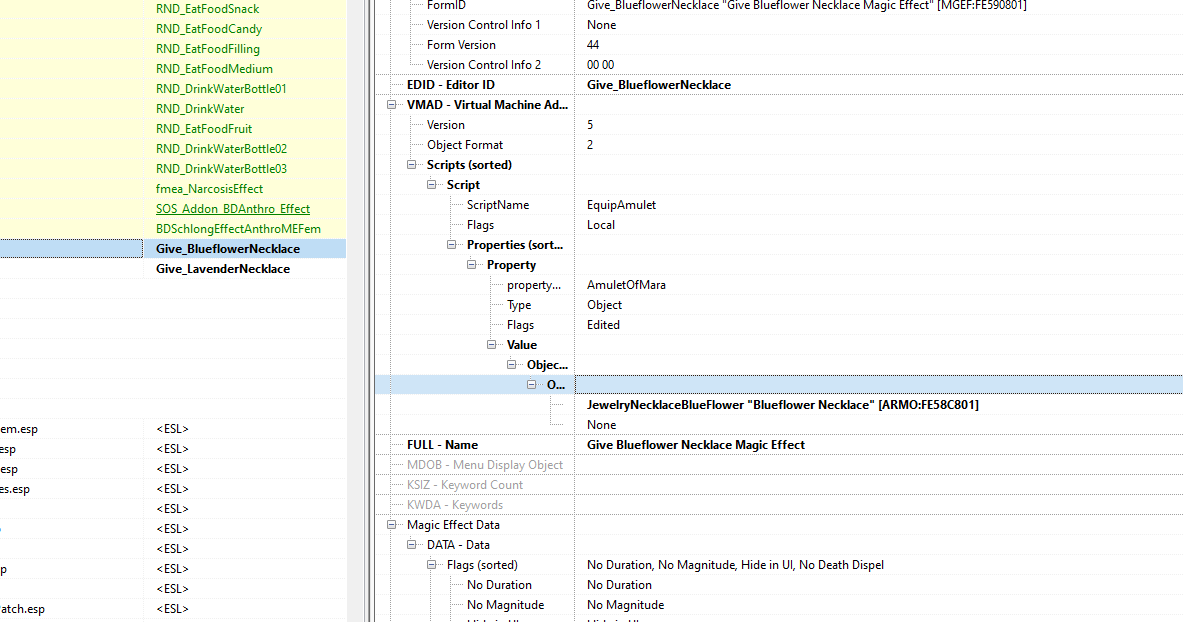Collapse the Value node under Property

click(x=491, y=344)
